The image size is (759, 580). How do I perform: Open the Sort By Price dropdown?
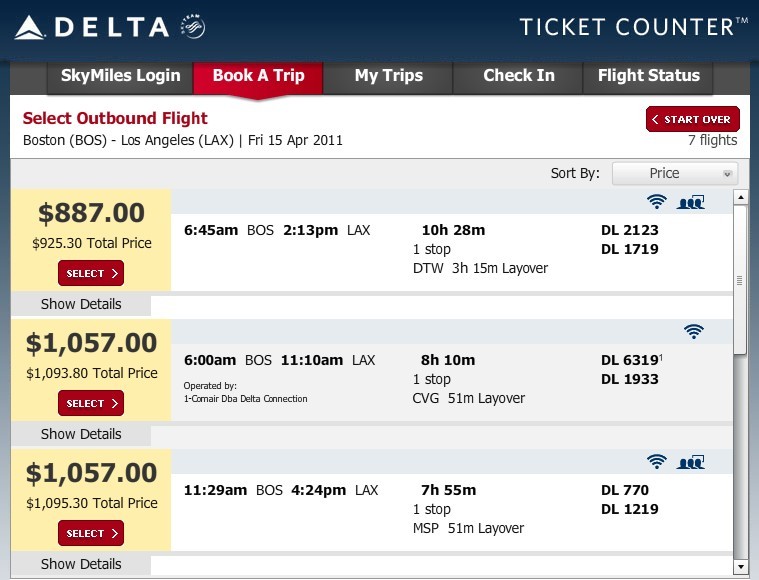click(x=674, y=173)
